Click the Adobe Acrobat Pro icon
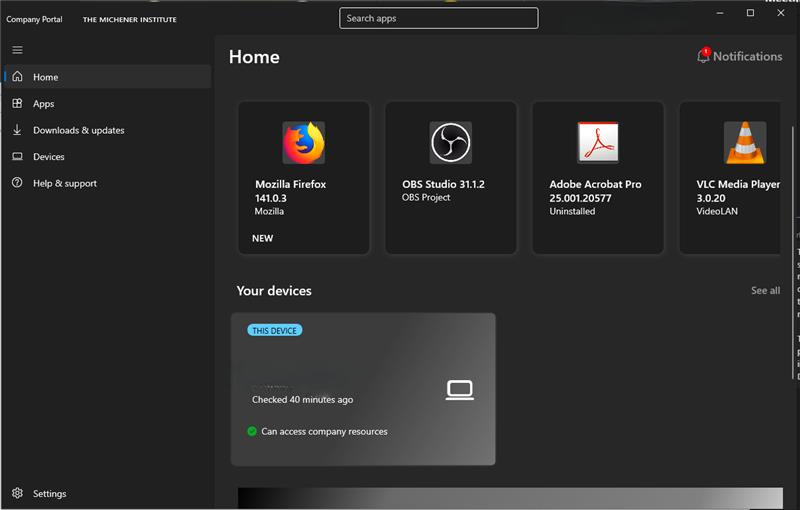 click(x=598, y=142)
